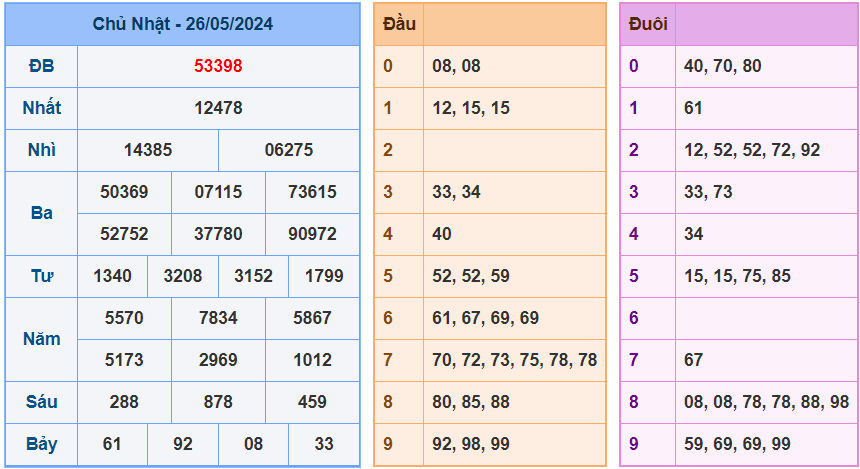Click Đuôi row 3 values 33, 73

[x=708, y=192]
